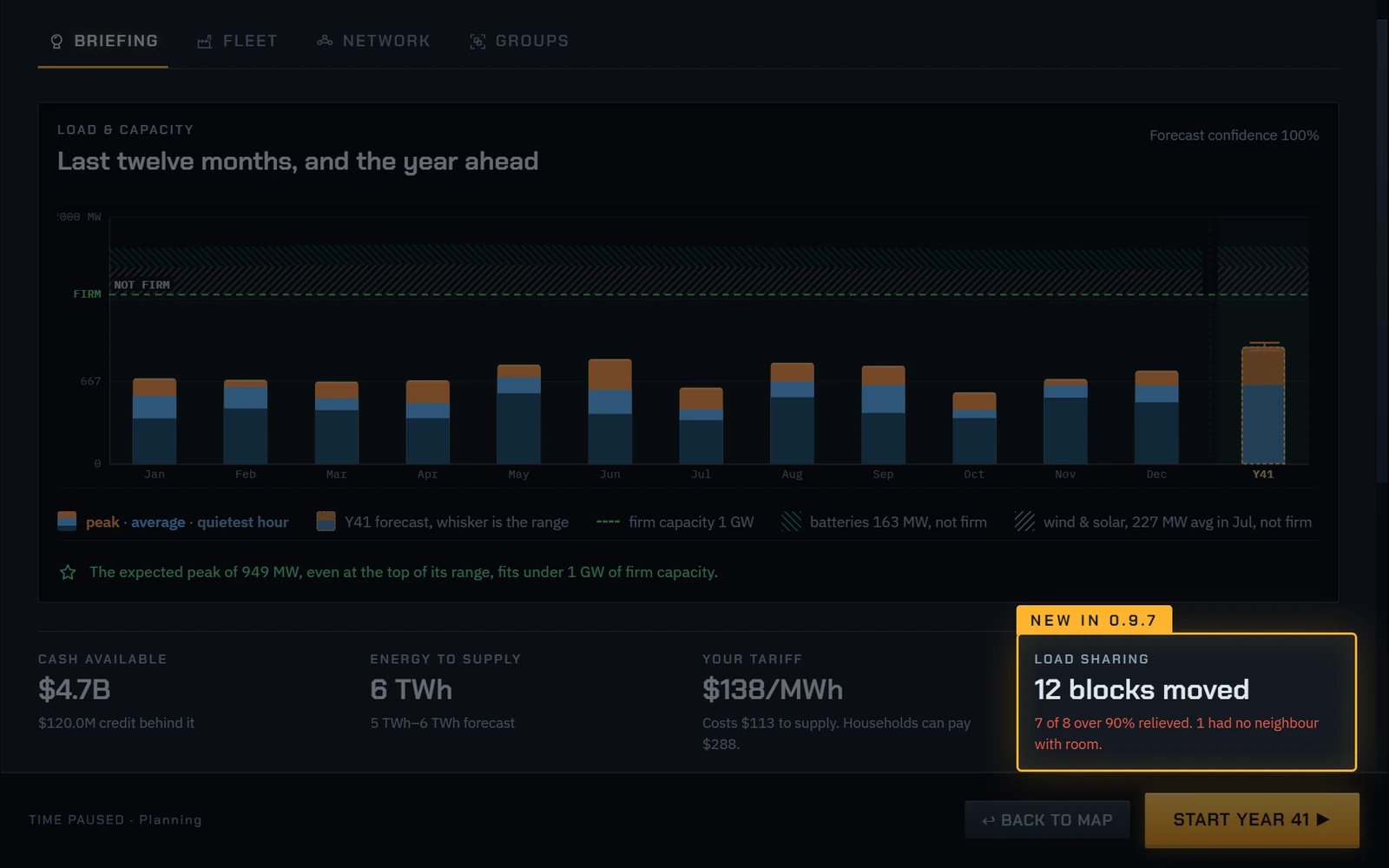The image size is (1389, 868).
Task: Select the May bar in the chart
Action: point(519,414)
